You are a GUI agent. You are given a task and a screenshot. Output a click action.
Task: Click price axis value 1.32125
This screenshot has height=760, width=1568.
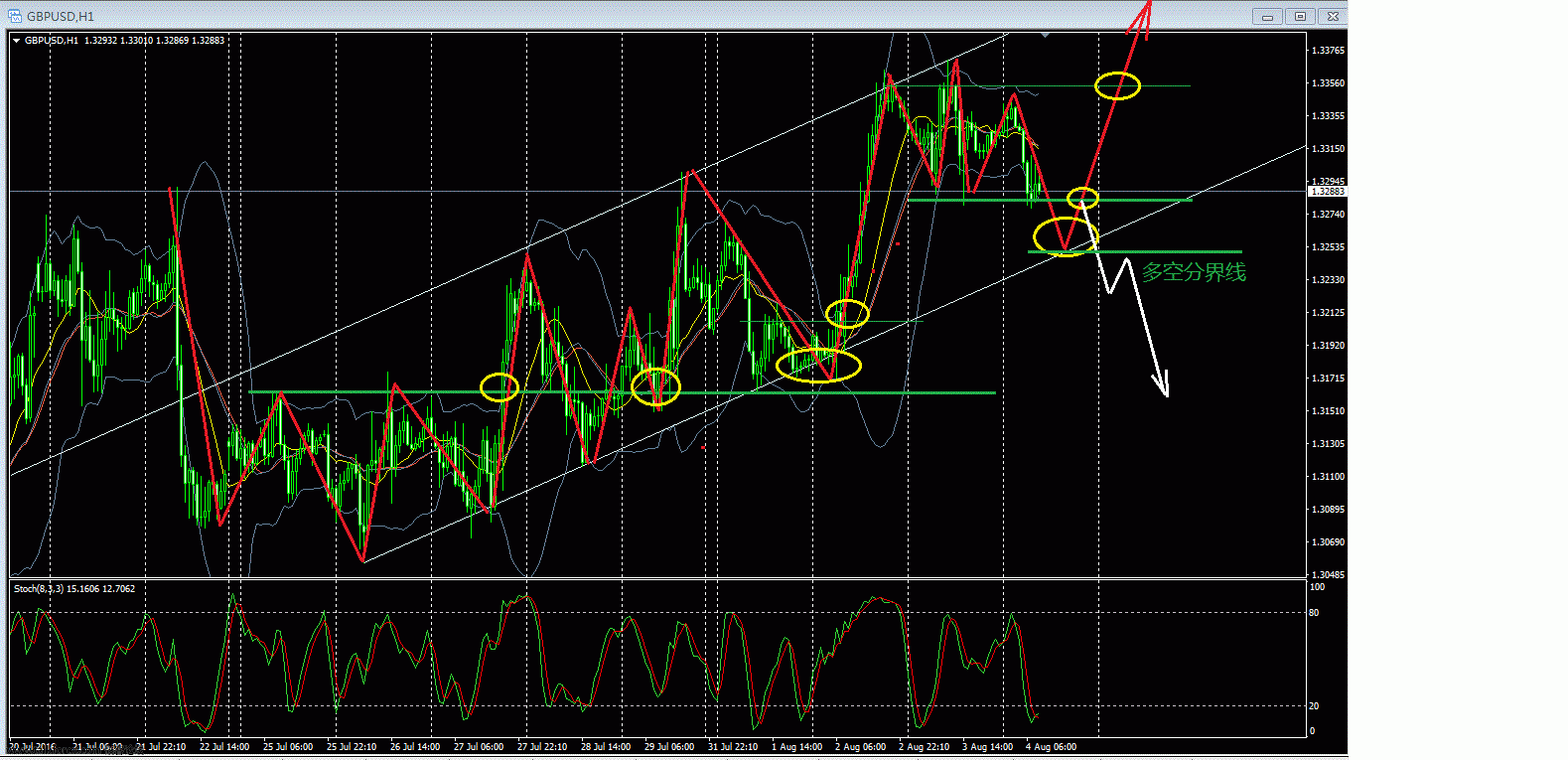1328,312
